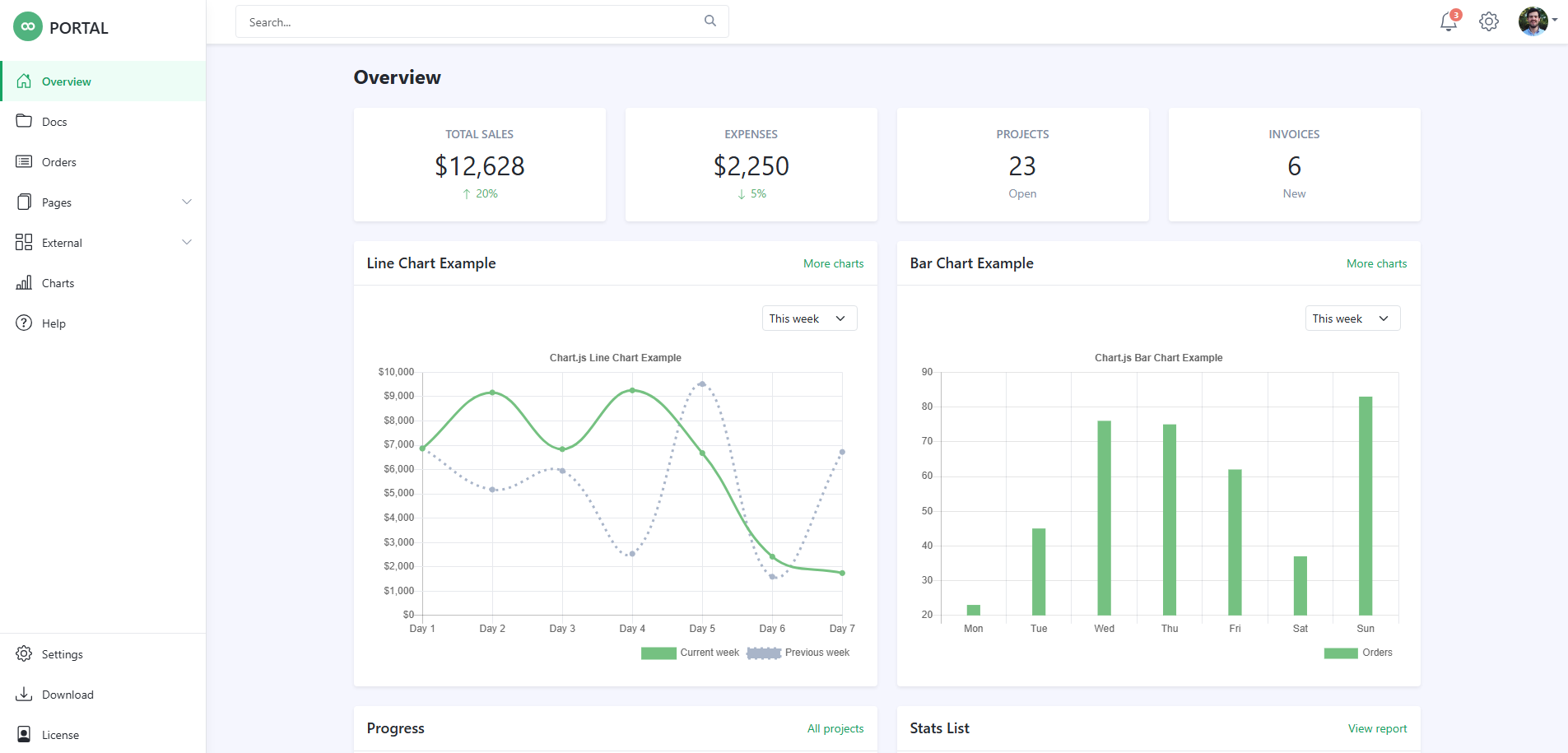Open the Charts menu item
This screenshot has width=1568, height=753.
point(103,282)
